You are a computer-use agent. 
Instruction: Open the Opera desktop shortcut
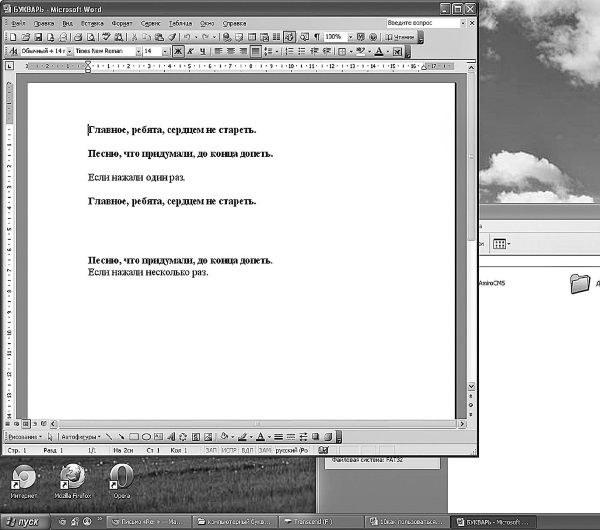(x=120, y=478)
